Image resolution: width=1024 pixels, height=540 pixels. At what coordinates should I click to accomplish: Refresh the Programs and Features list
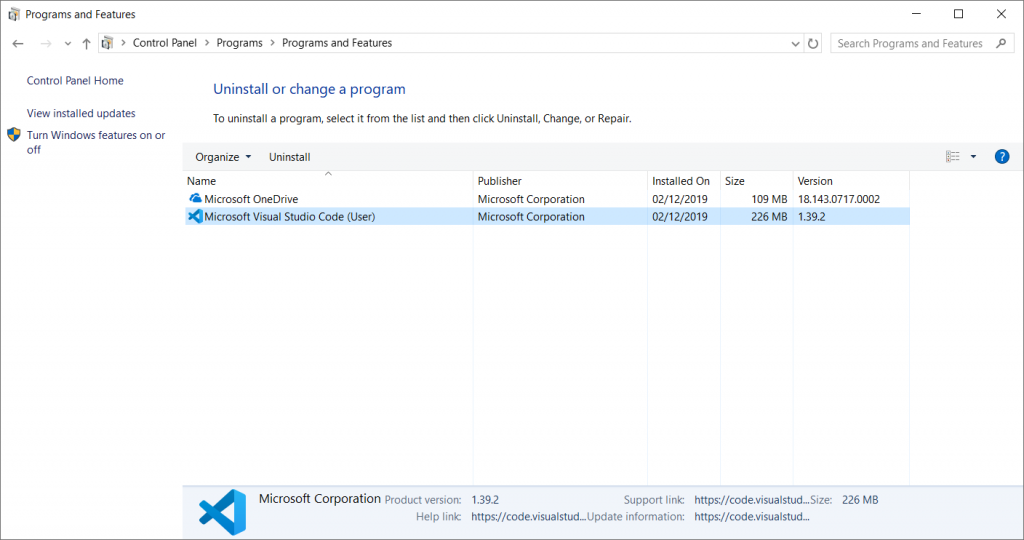coord(813,44)
